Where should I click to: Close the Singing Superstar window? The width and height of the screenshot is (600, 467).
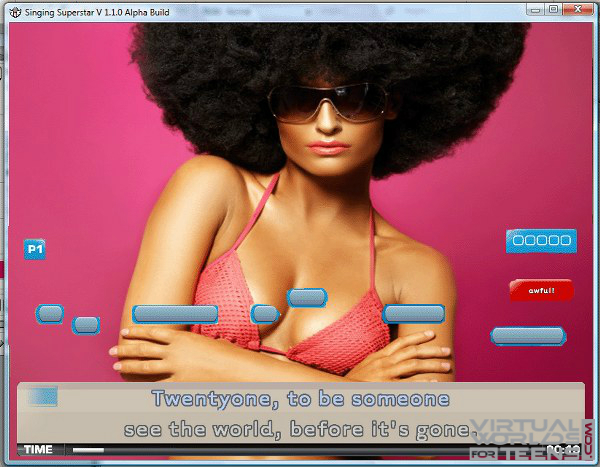coord(578,9)
